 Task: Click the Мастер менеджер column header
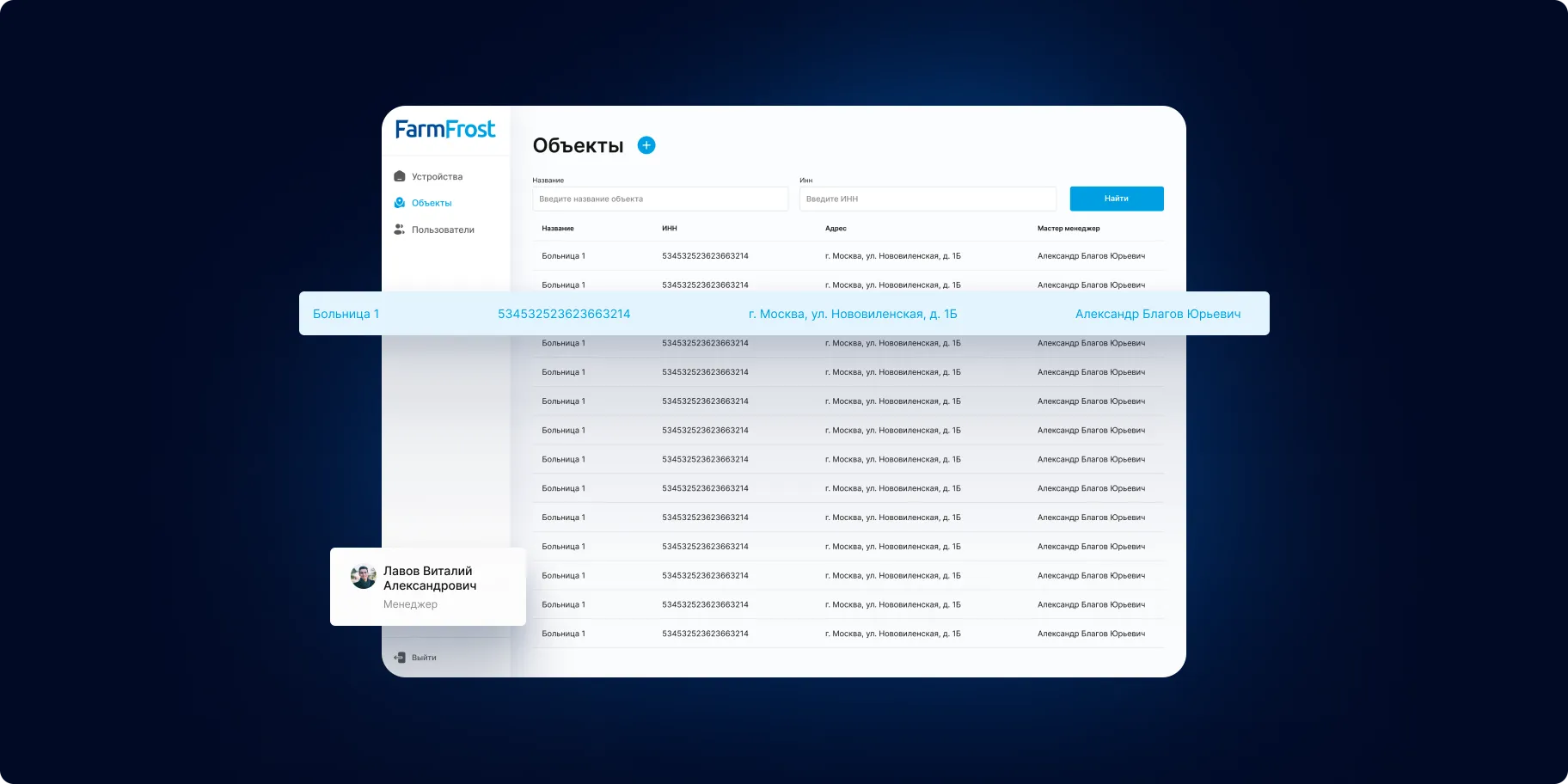(1069, 229)
